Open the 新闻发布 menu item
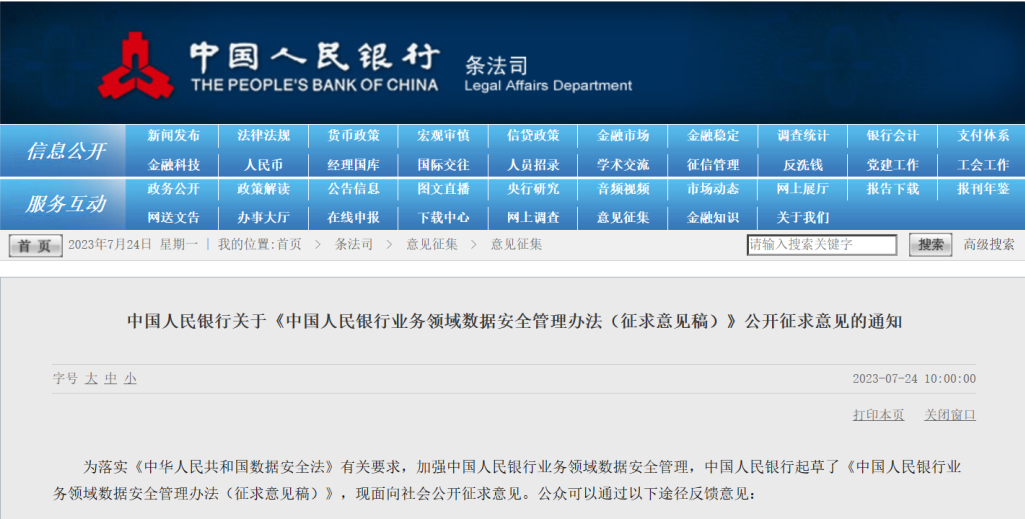Screen dimensions: 1025x519 173,136
